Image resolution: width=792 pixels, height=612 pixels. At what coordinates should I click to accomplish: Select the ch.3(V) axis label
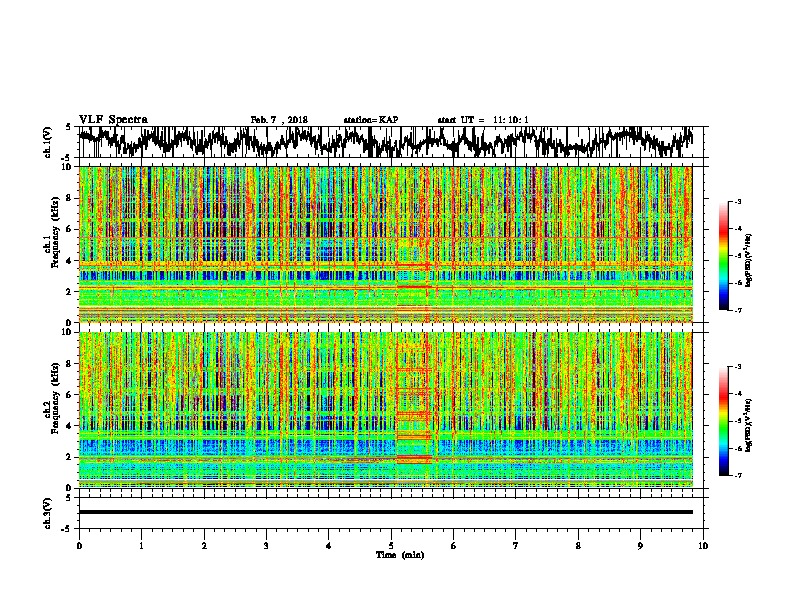click(x=47, y=513)
